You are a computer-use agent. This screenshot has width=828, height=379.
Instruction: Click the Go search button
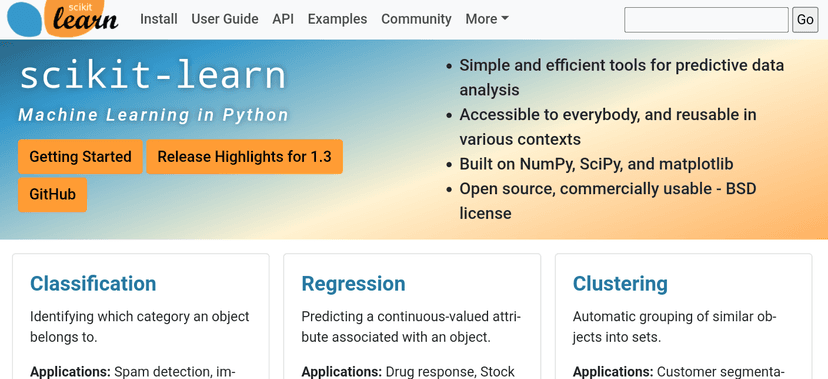pos(805,20)
